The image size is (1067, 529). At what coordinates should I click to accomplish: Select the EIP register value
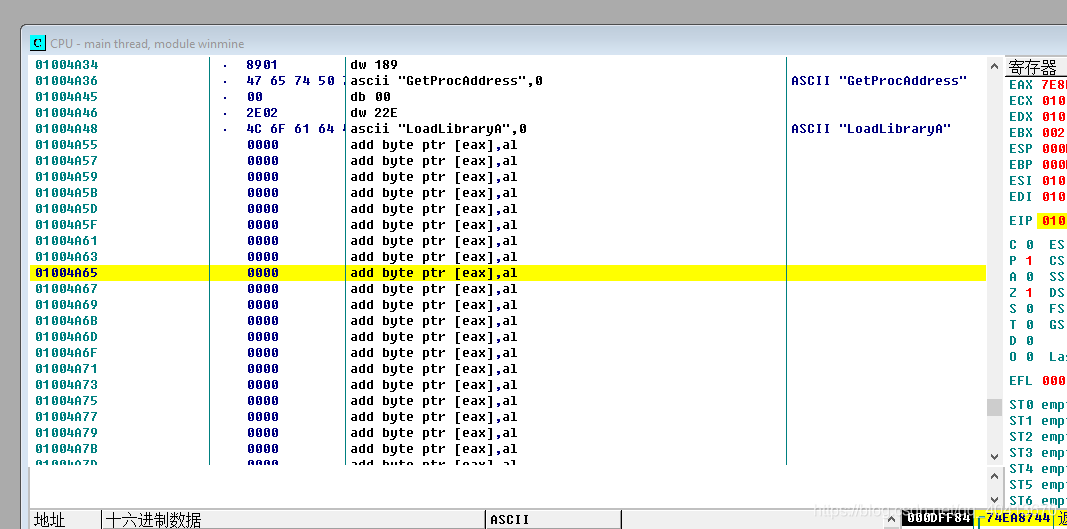point(1053,221)
